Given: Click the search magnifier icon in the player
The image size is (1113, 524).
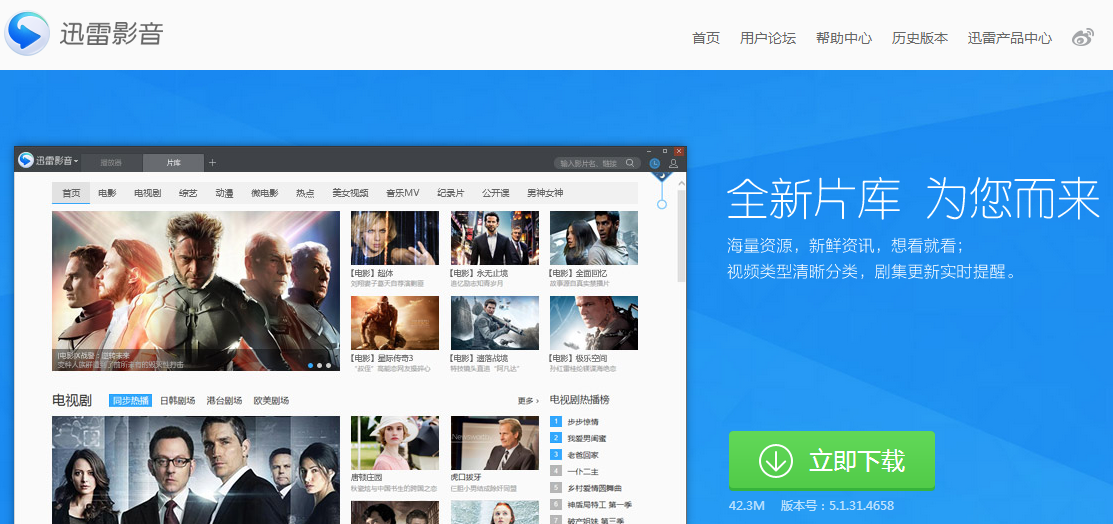Looking at the screenshot, I should [630, 163].
